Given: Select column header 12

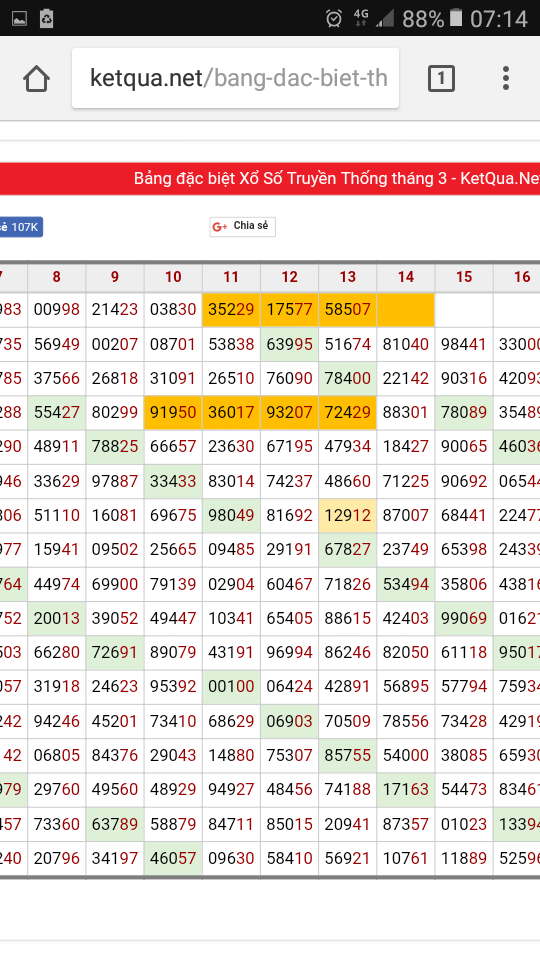Looking at the screenshot, I should [289, 277].
